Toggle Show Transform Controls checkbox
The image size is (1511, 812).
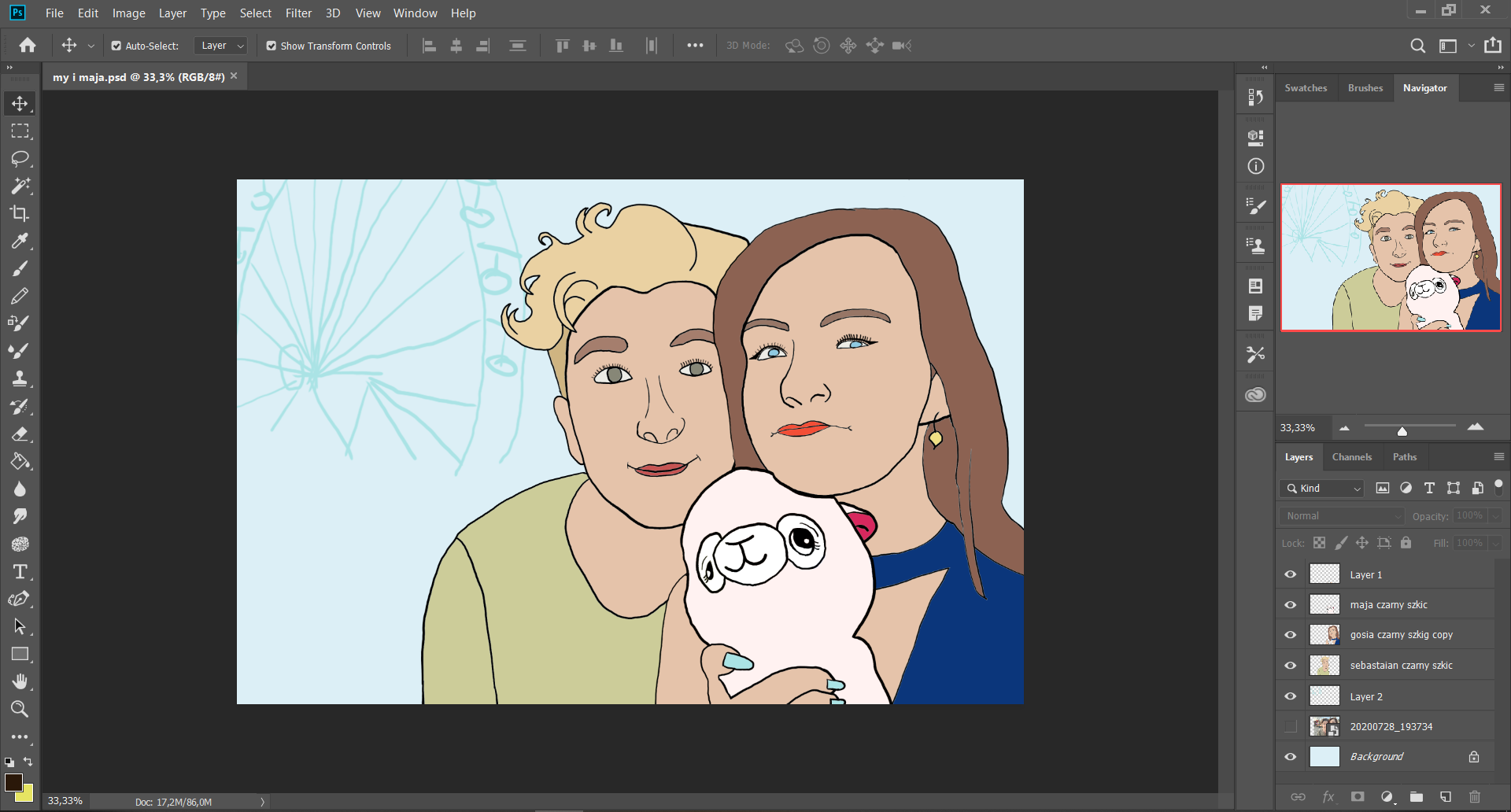272,46
